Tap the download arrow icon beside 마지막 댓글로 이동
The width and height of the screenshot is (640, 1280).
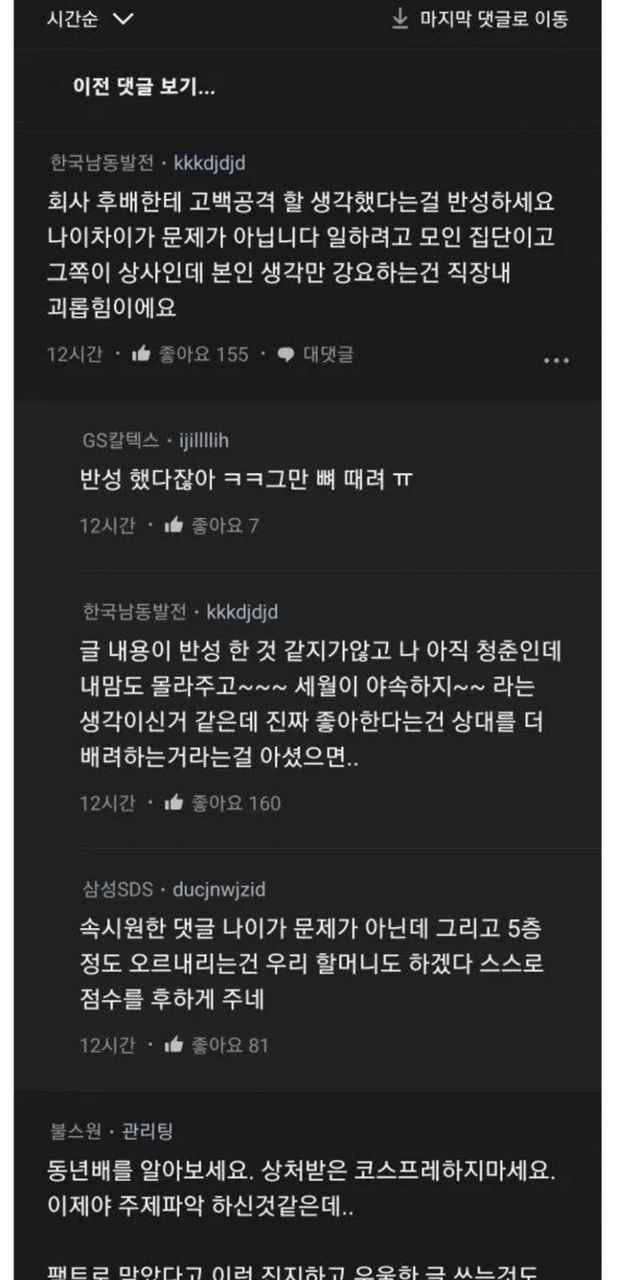(x=400, y=18)
